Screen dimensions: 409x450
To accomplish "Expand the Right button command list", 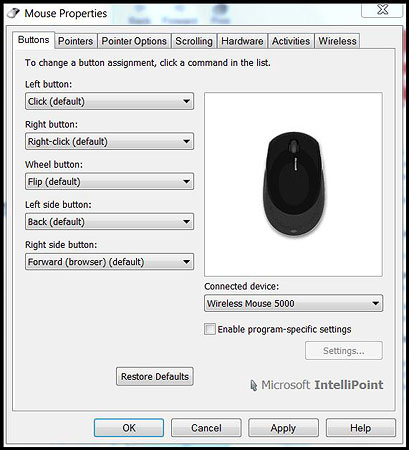I will tap(109, 141).
